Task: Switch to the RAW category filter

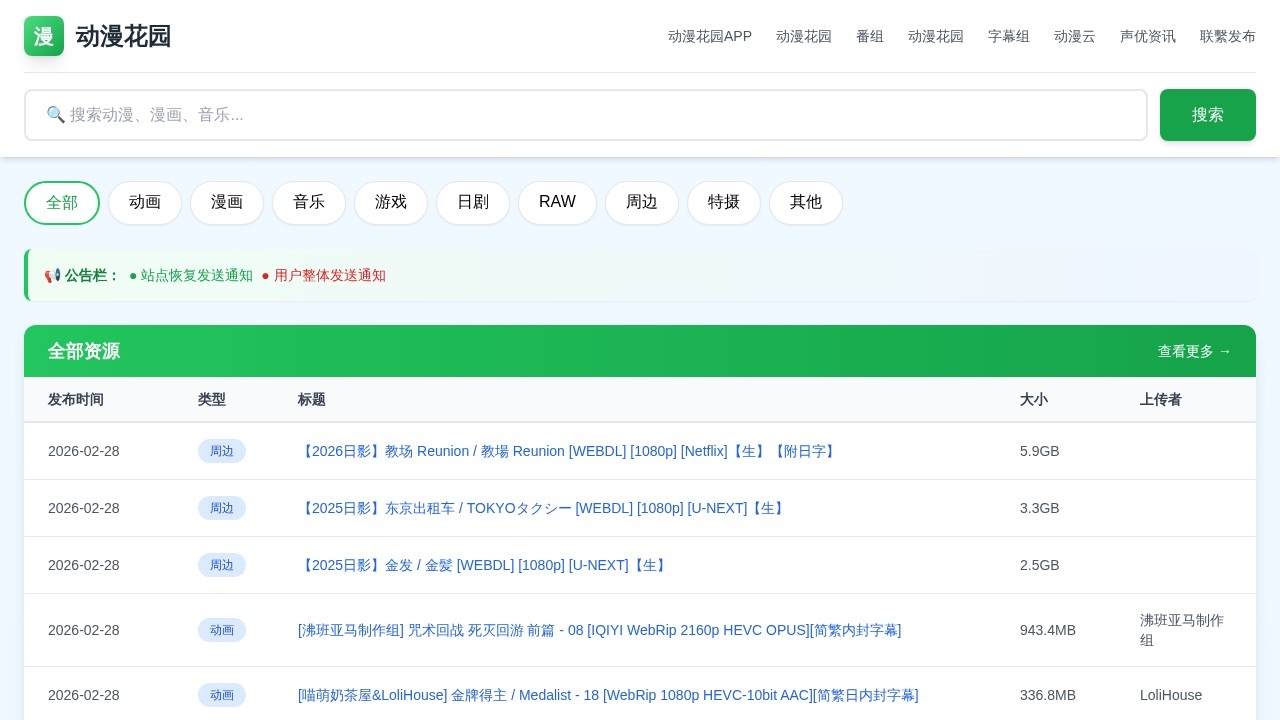Action: [x=557, y=202]
